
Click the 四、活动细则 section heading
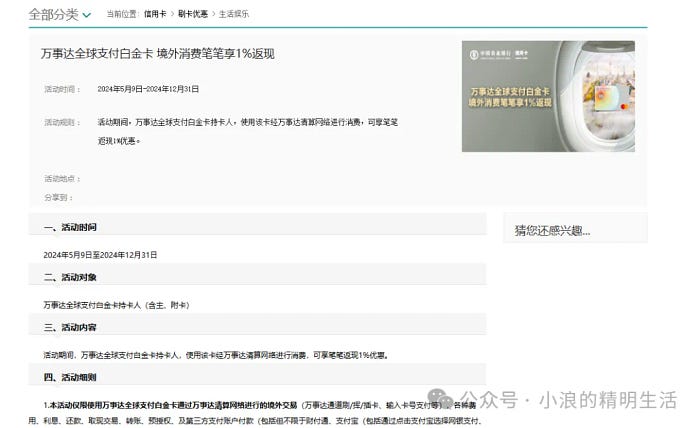[x=70, y=377]
